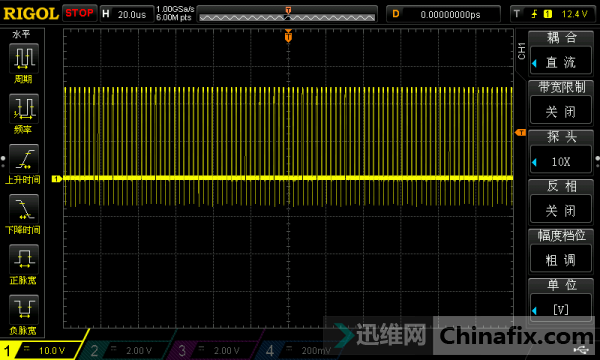
Task: Click the trigger level marker on the right edge
Action: pos(520,133)
